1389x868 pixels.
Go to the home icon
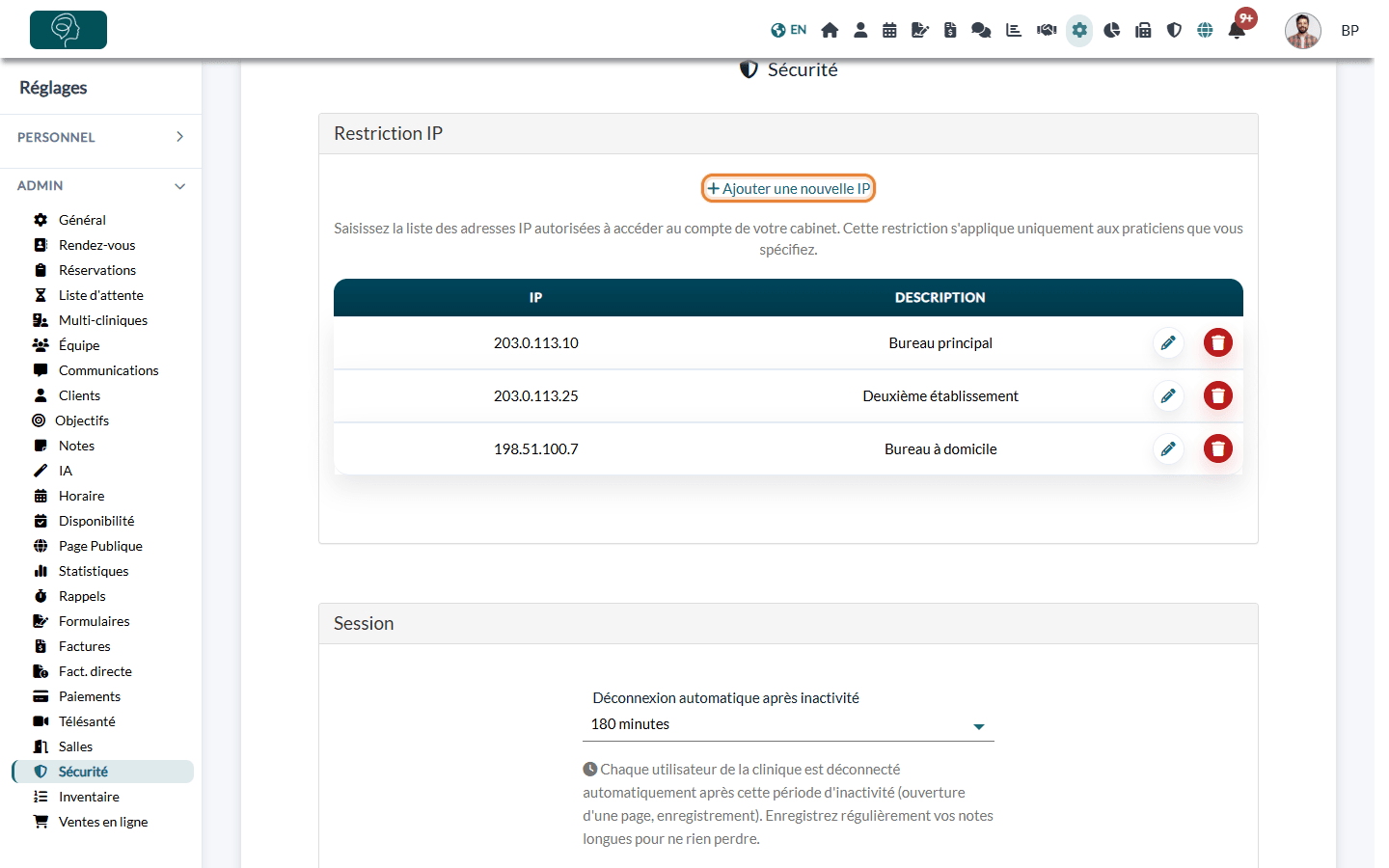[x=830, y=30]
